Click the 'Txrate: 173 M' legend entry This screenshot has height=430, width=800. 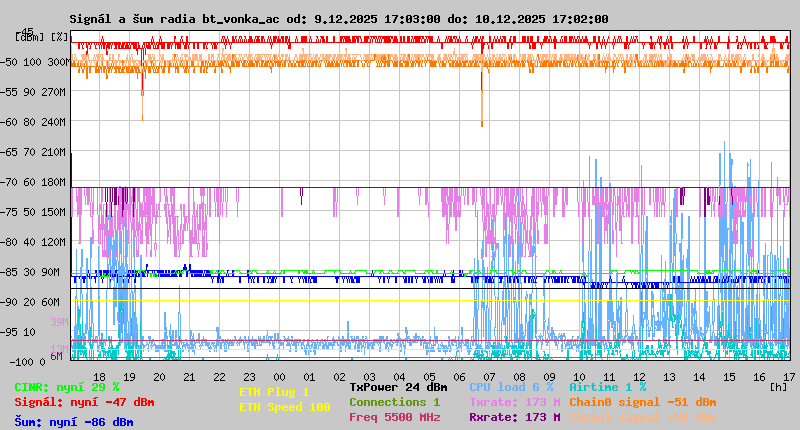tap(515, 402)
